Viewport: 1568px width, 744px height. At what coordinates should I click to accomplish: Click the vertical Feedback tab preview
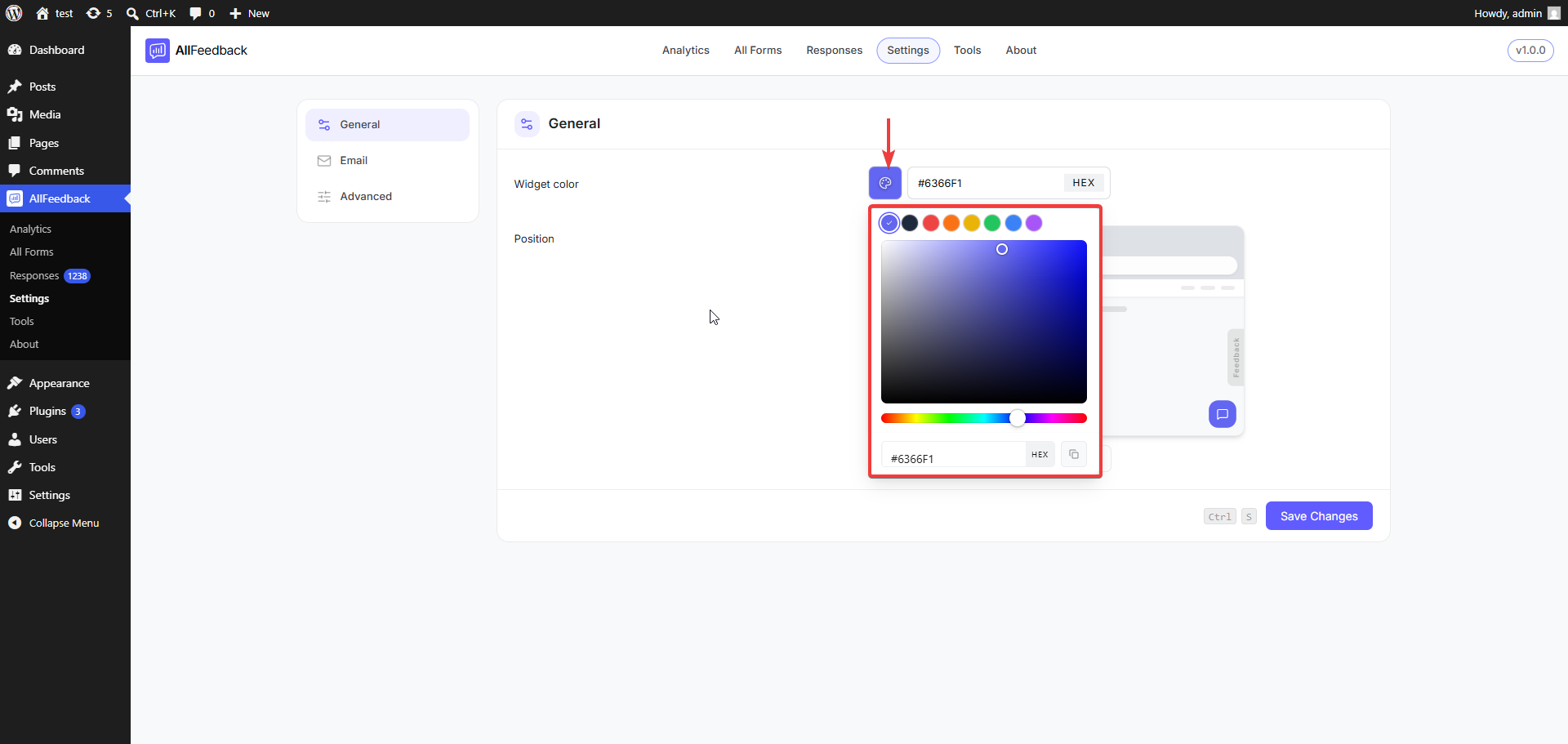[x=1236, y=357]
